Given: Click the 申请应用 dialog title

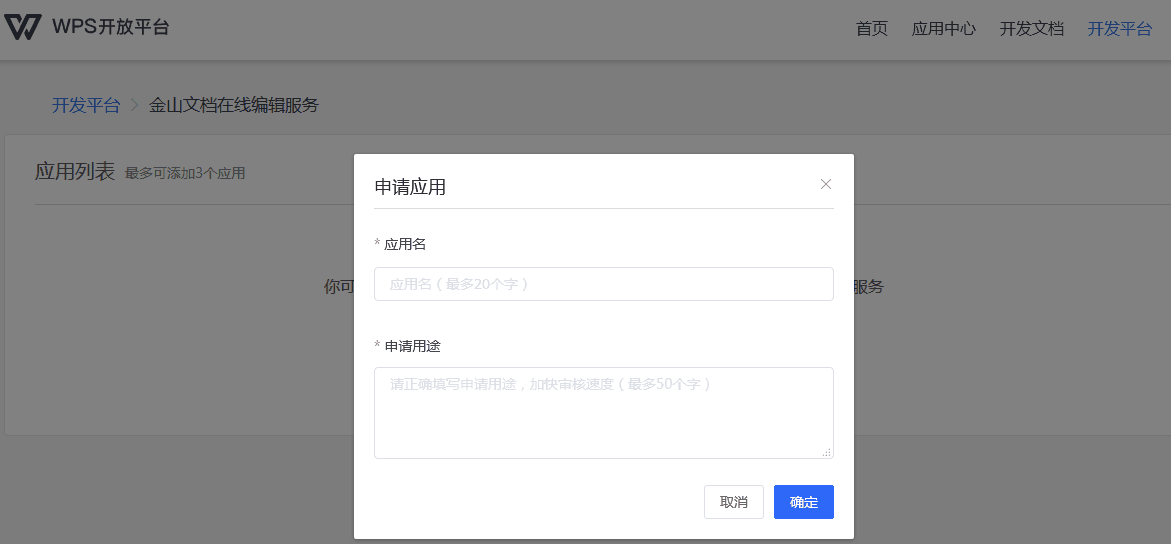Looking at the screenshot, I should 410,187.
